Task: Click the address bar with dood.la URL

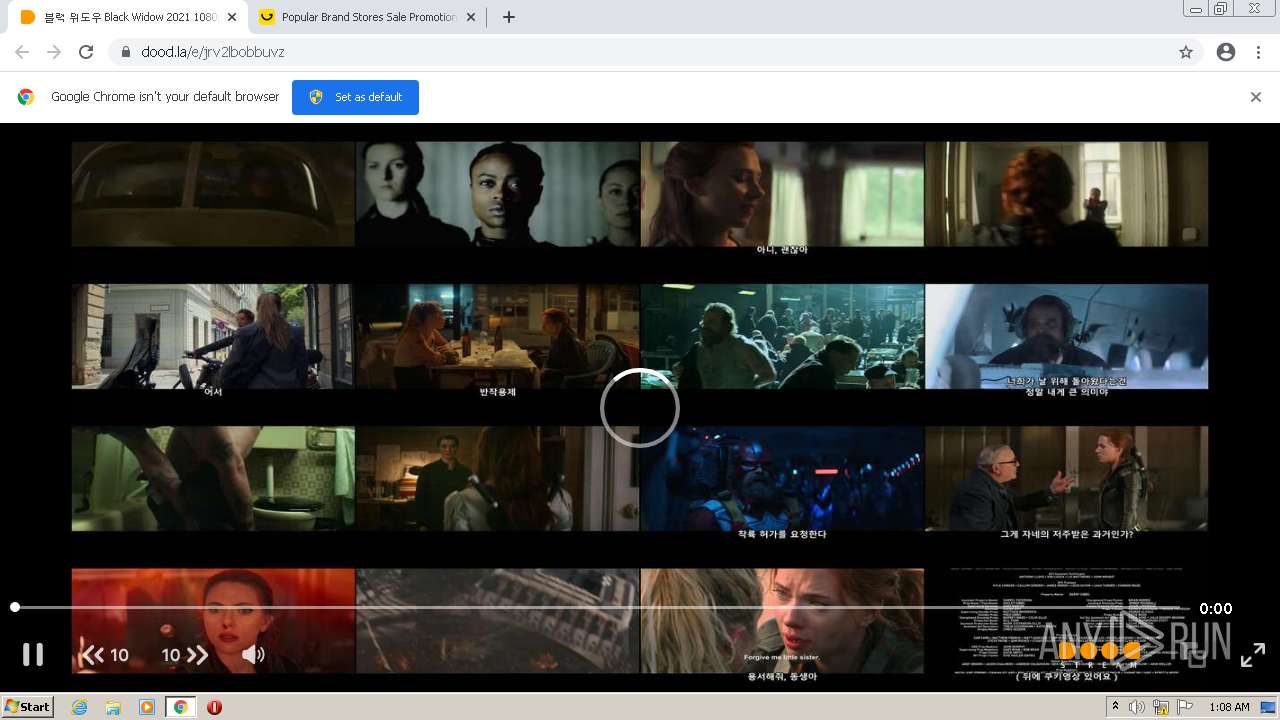Action: tap(655, 52)
